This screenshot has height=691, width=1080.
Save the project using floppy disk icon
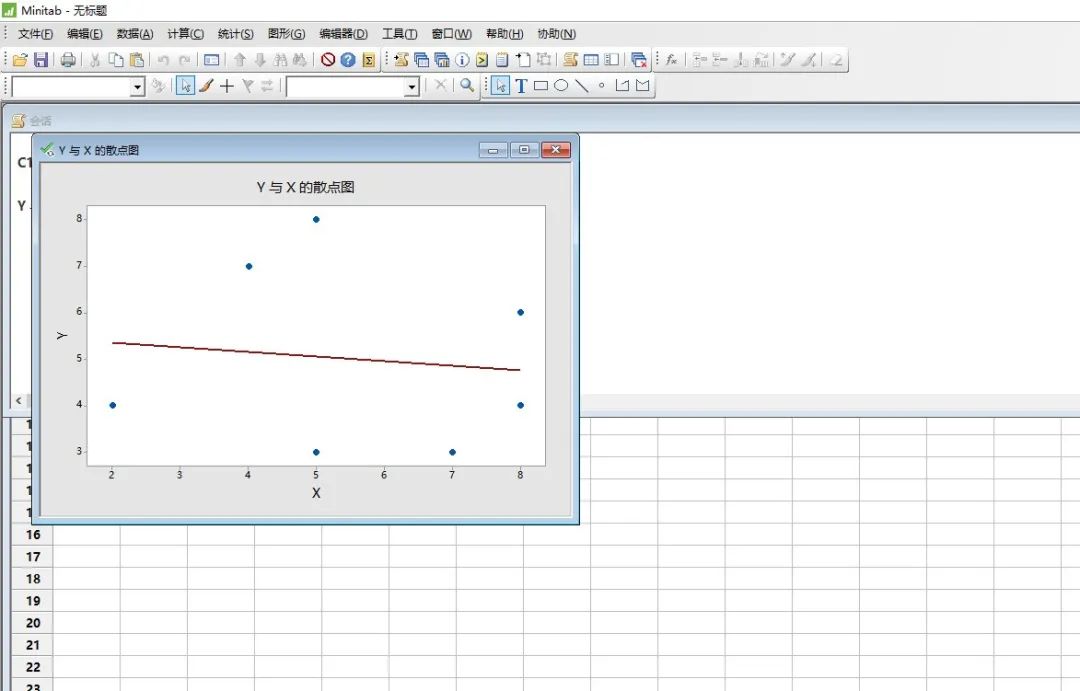[41, 60]
